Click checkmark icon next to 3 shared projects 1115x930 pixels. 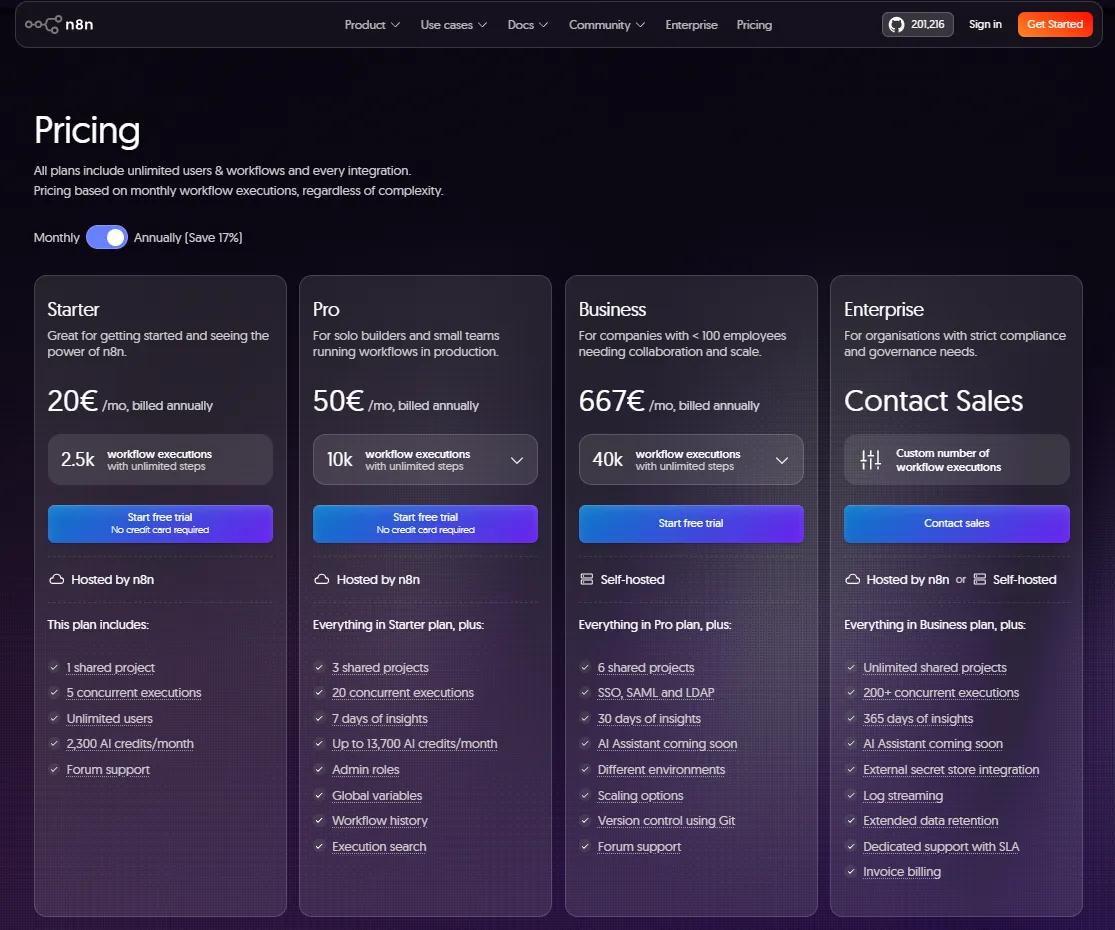319,667
